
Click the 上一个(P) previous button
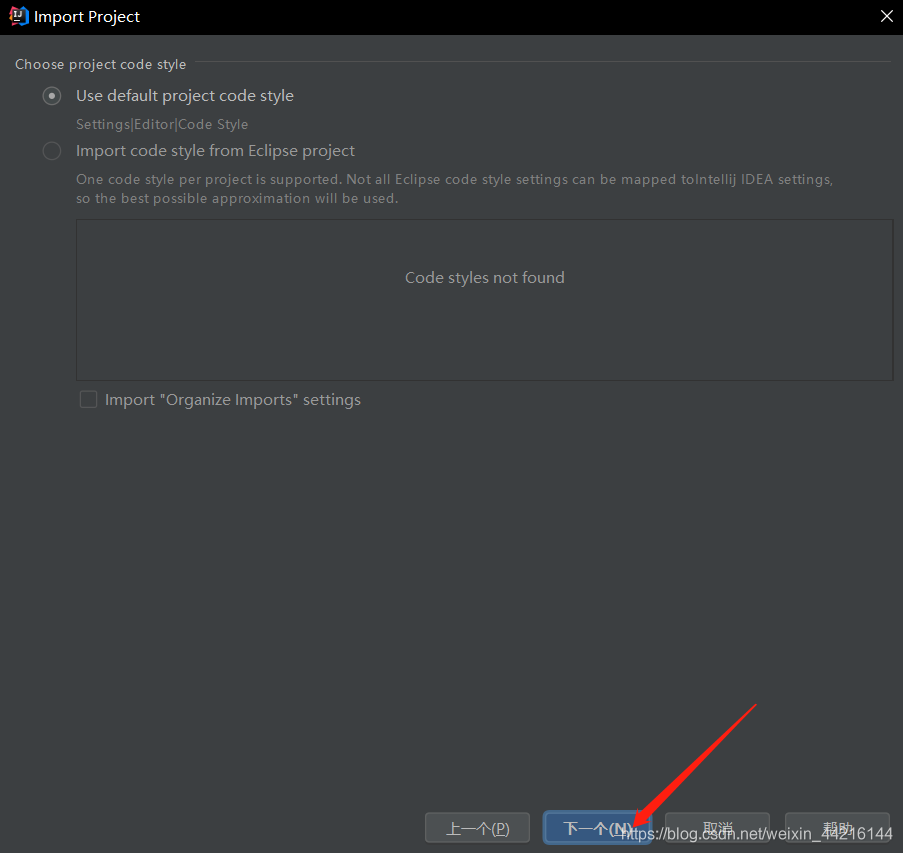pos(477,828)
